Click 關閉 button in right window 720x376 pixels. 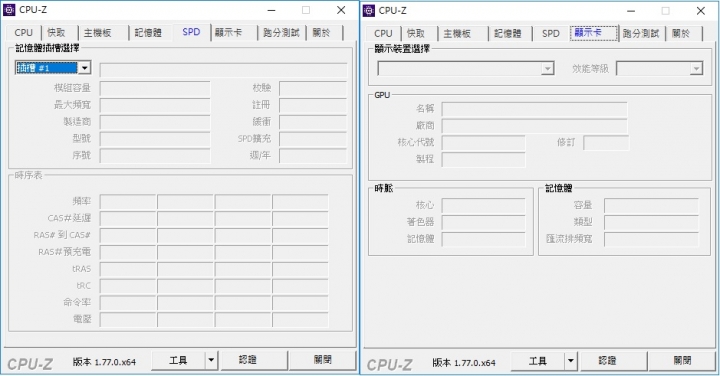(682, 361)
